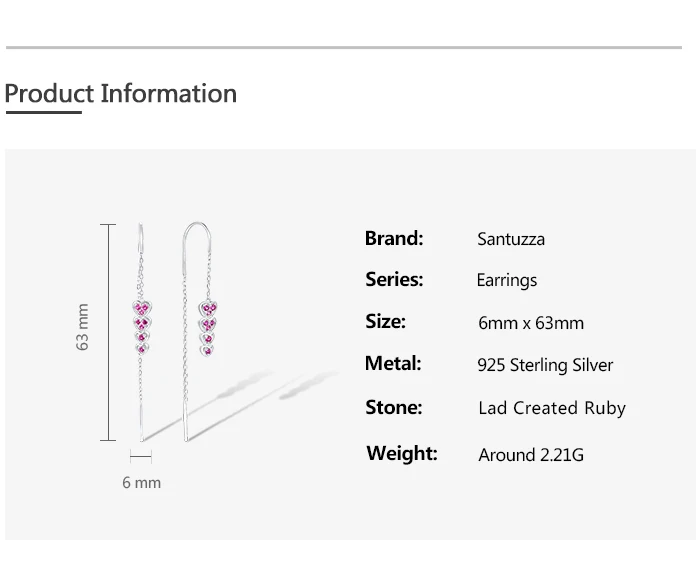700x588 pixels.
Task: Click the Series: label
Action: (394, 280)
